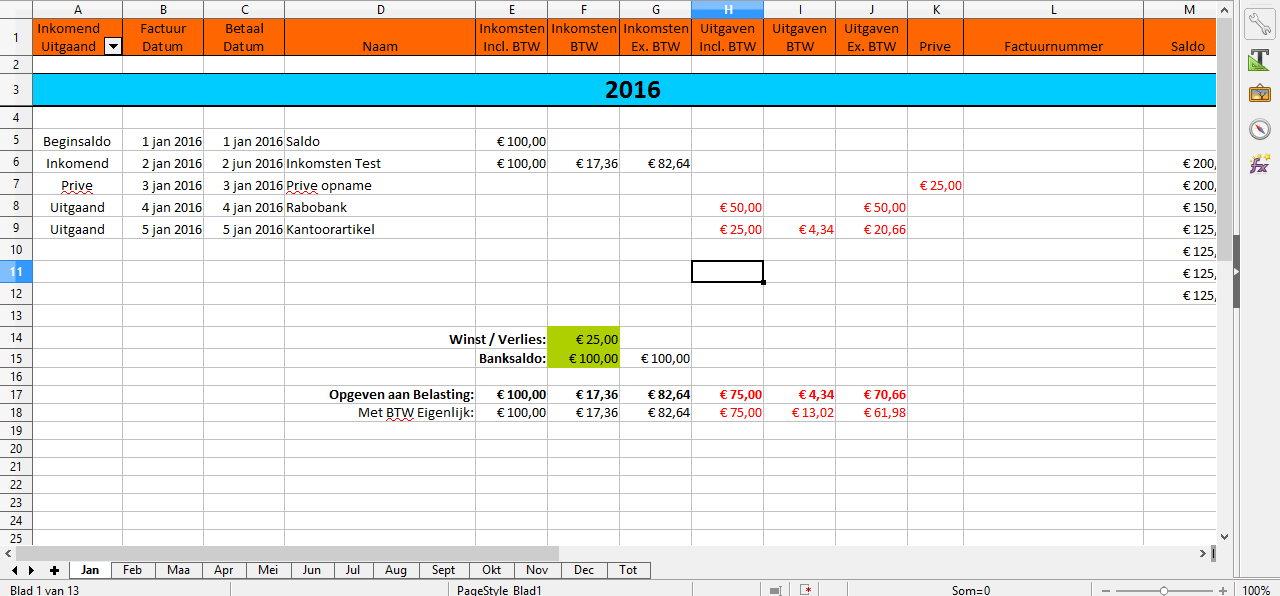Select the green Winst / Verlies value cell
This screenshot has height=596, width=1280.
click(x=583, y=339)
